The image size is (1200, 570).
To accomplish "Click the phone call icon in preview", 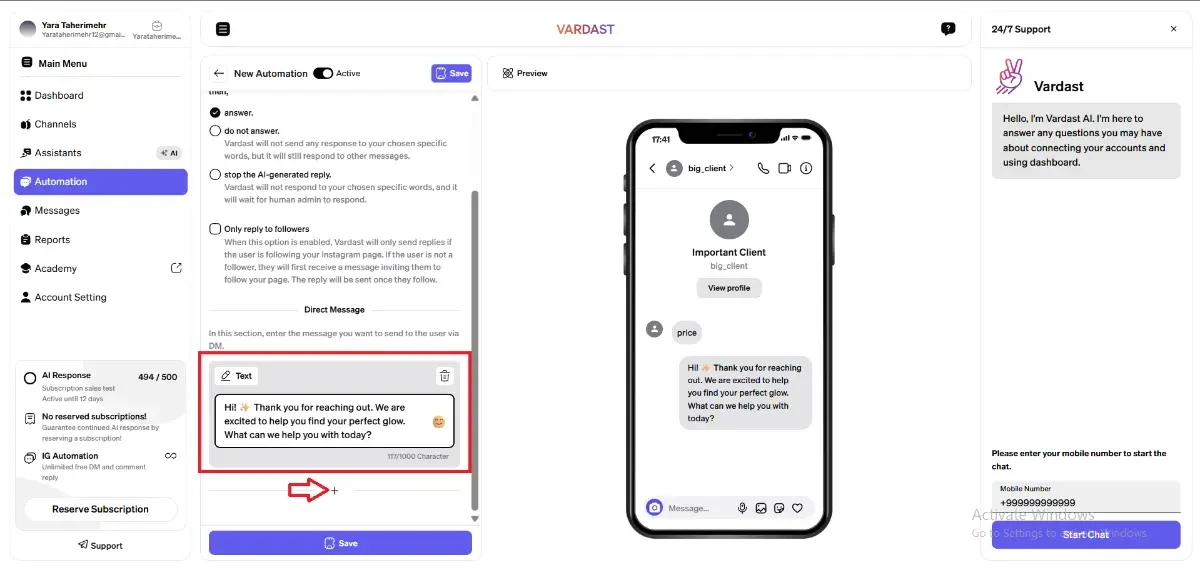I will (x=763, y=168).
